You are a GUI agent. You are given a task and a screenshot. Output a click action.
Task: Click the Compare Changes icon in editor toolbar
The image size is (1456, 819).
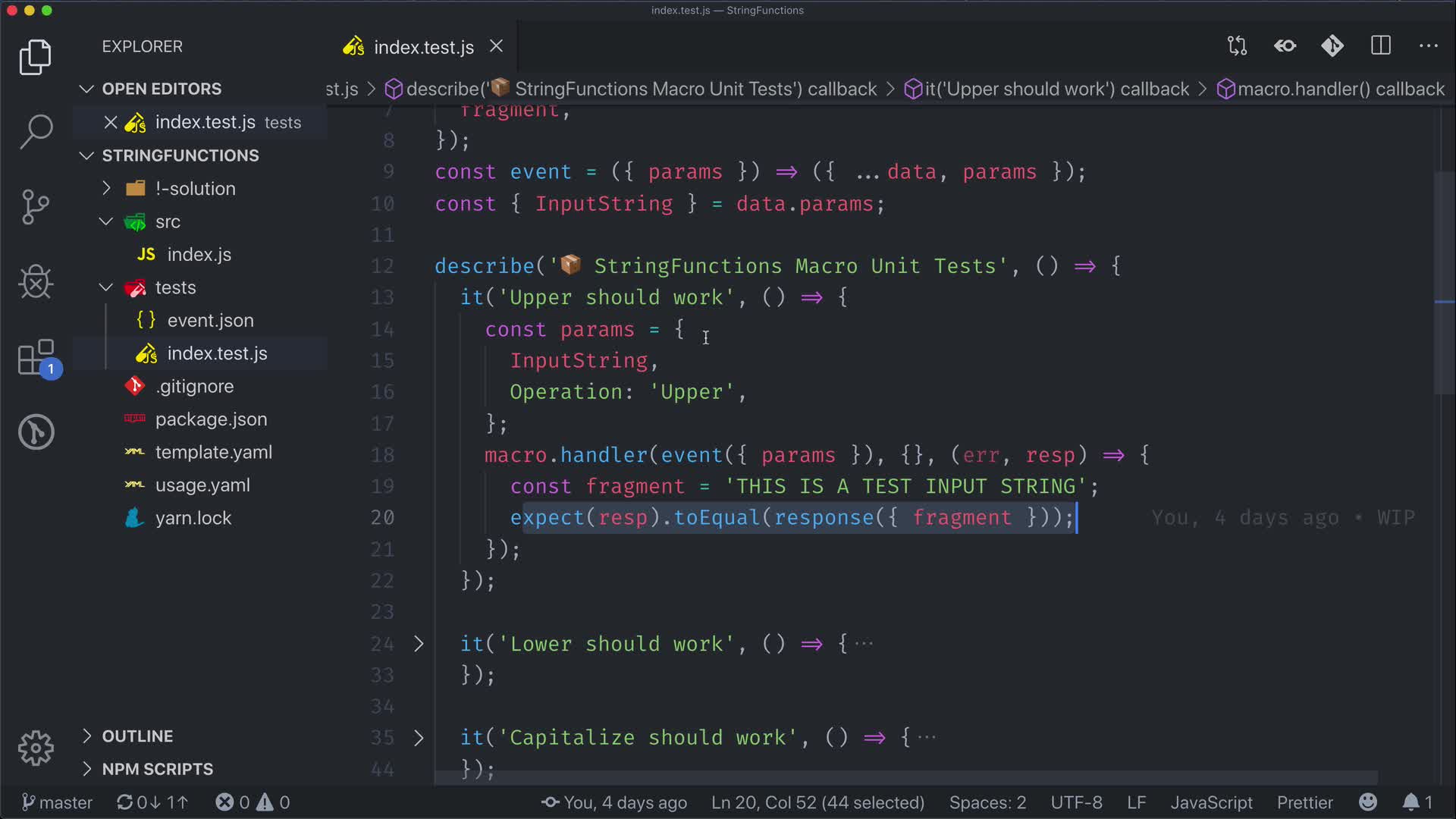(x=1237, y=46)
